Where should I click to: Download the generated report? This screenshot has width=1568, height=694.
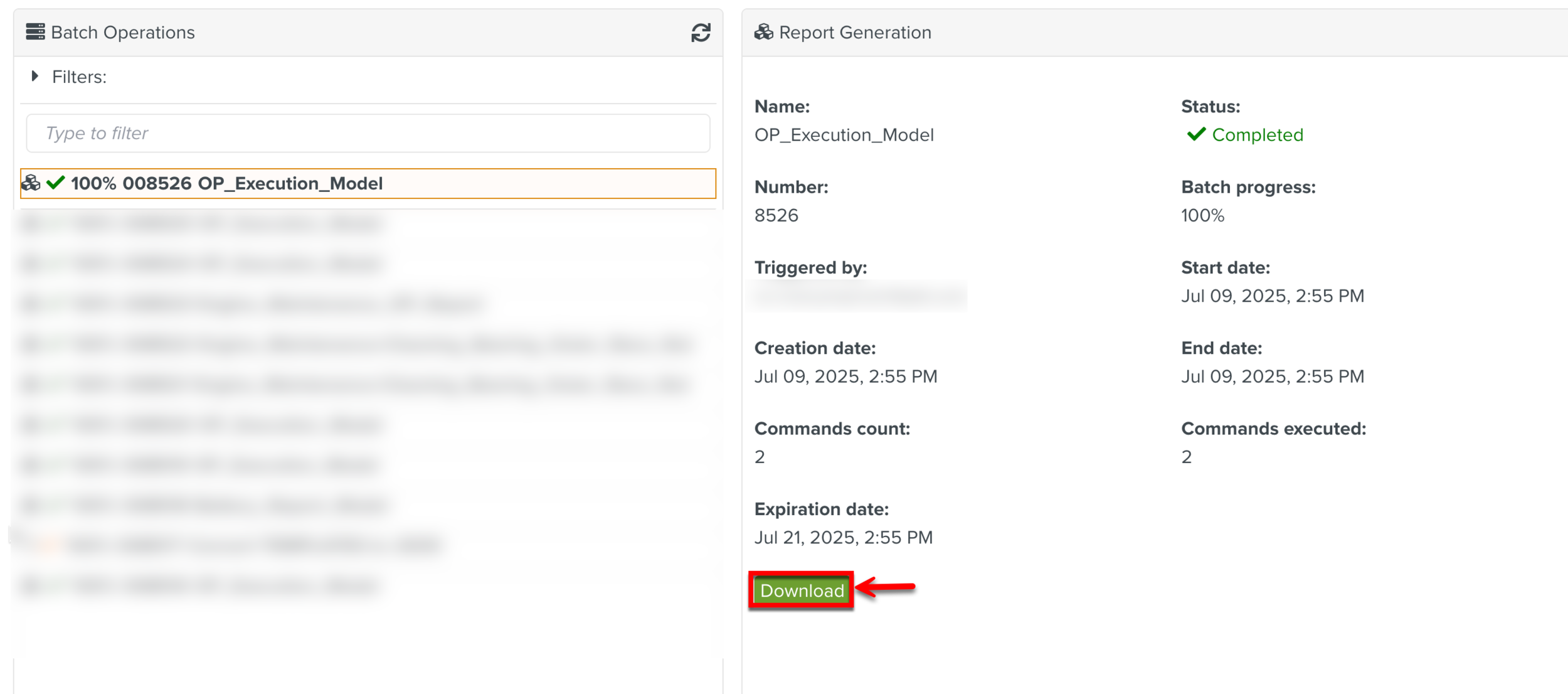pyautogui.click(x=801, y=590)
